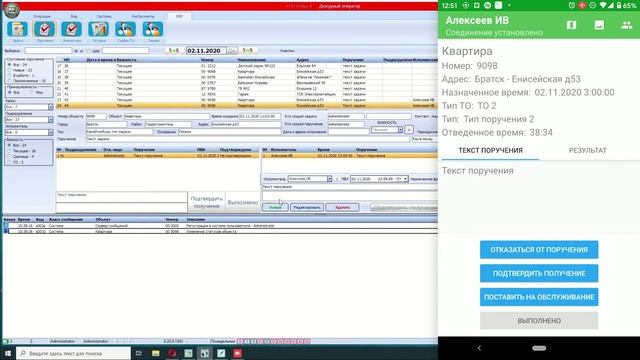The height and width of the screenshot is (360, 640).
Task: Select 'ТО - 2' importance filter
Action: (x=9, y=162)
